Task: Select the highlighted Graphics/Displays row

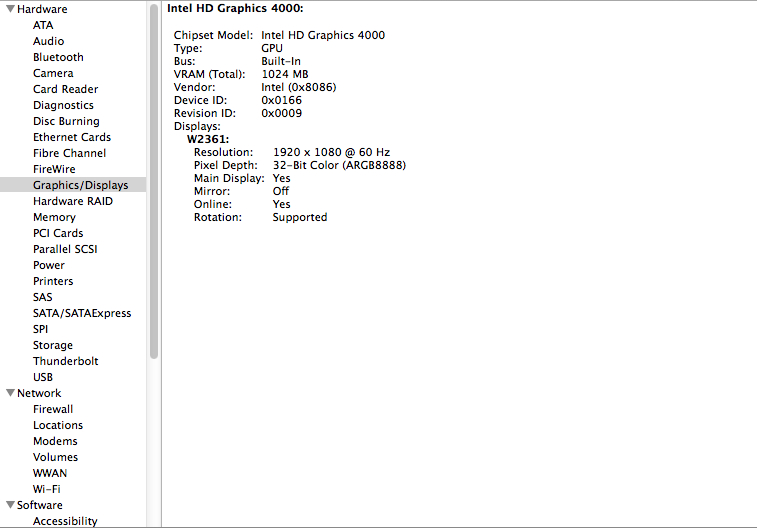Action: point(73,185)
